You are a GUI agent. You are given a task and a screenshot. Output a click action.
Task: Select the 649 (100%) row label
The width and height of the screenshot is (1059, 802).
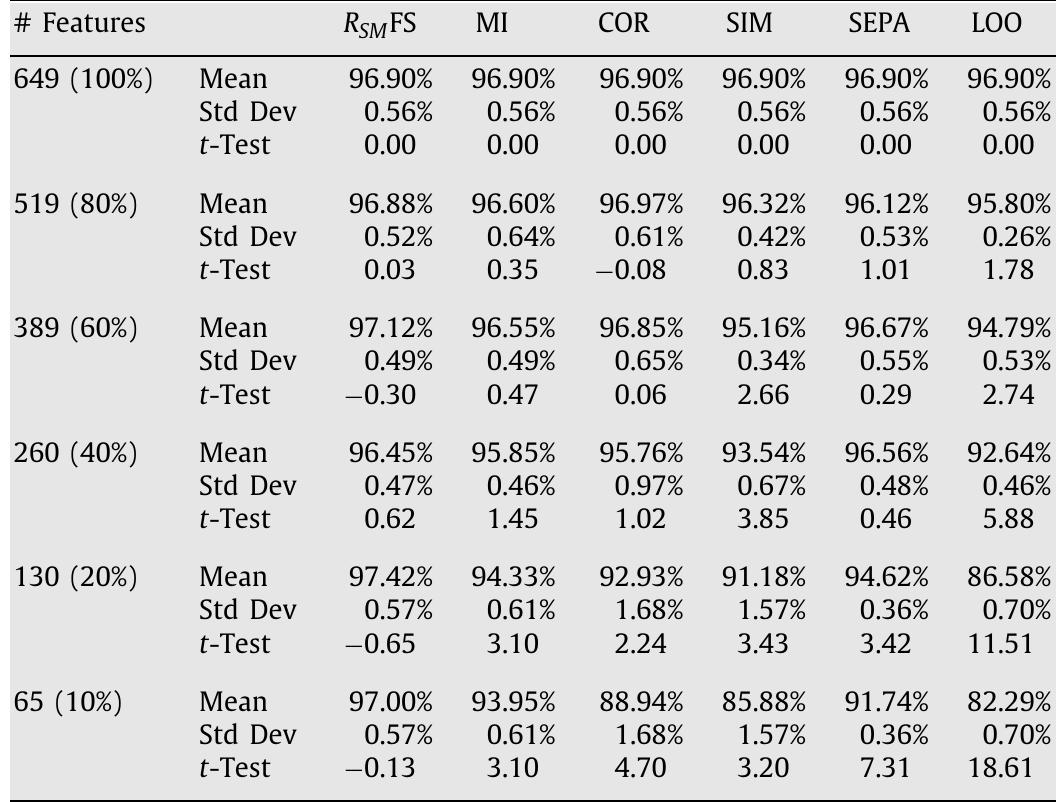coord(83,80)
